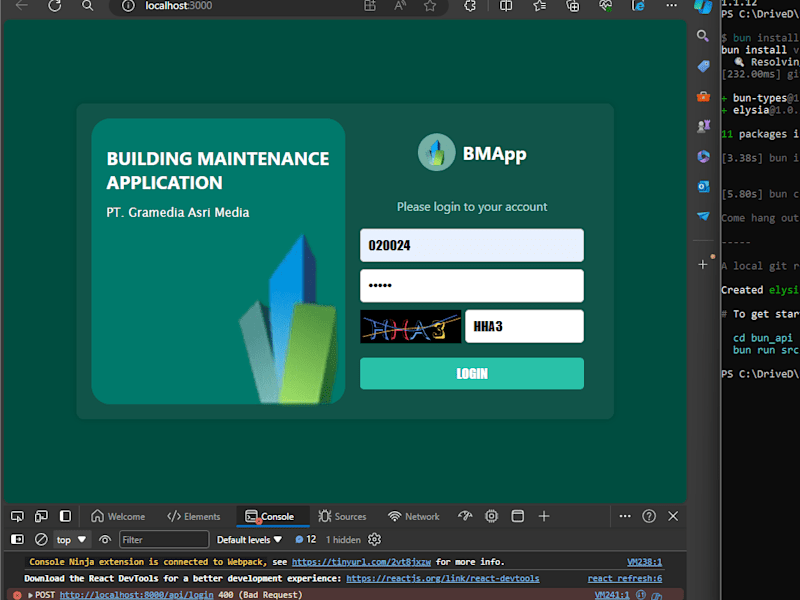Open the tinyurl.com link in console
The height and width of the screenshot is (600, 800).
click(x=361, y=562)
